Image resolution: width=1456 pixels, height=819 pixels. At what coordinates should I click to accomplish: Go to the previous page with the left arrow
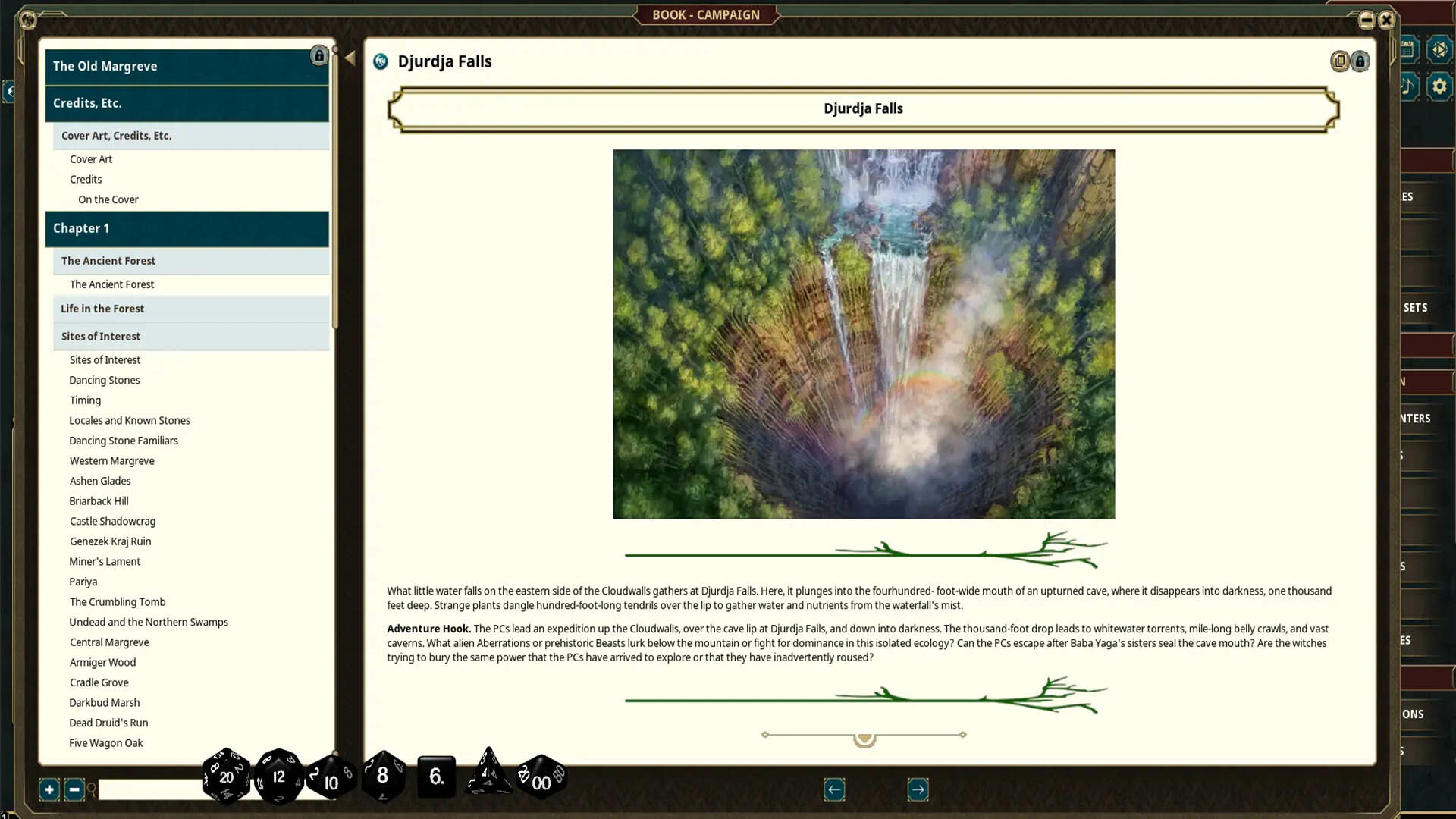click(x=834, y=789)
